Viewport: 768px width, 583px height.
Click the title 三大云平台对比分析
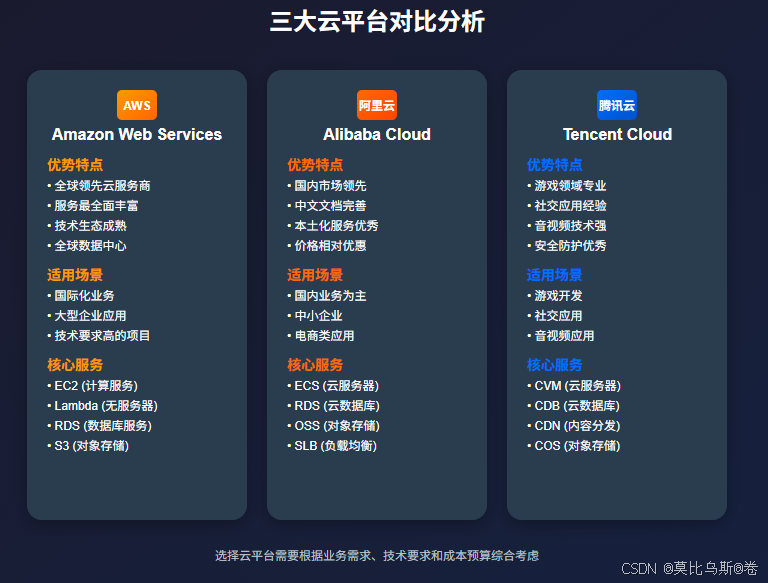point(377,22)
